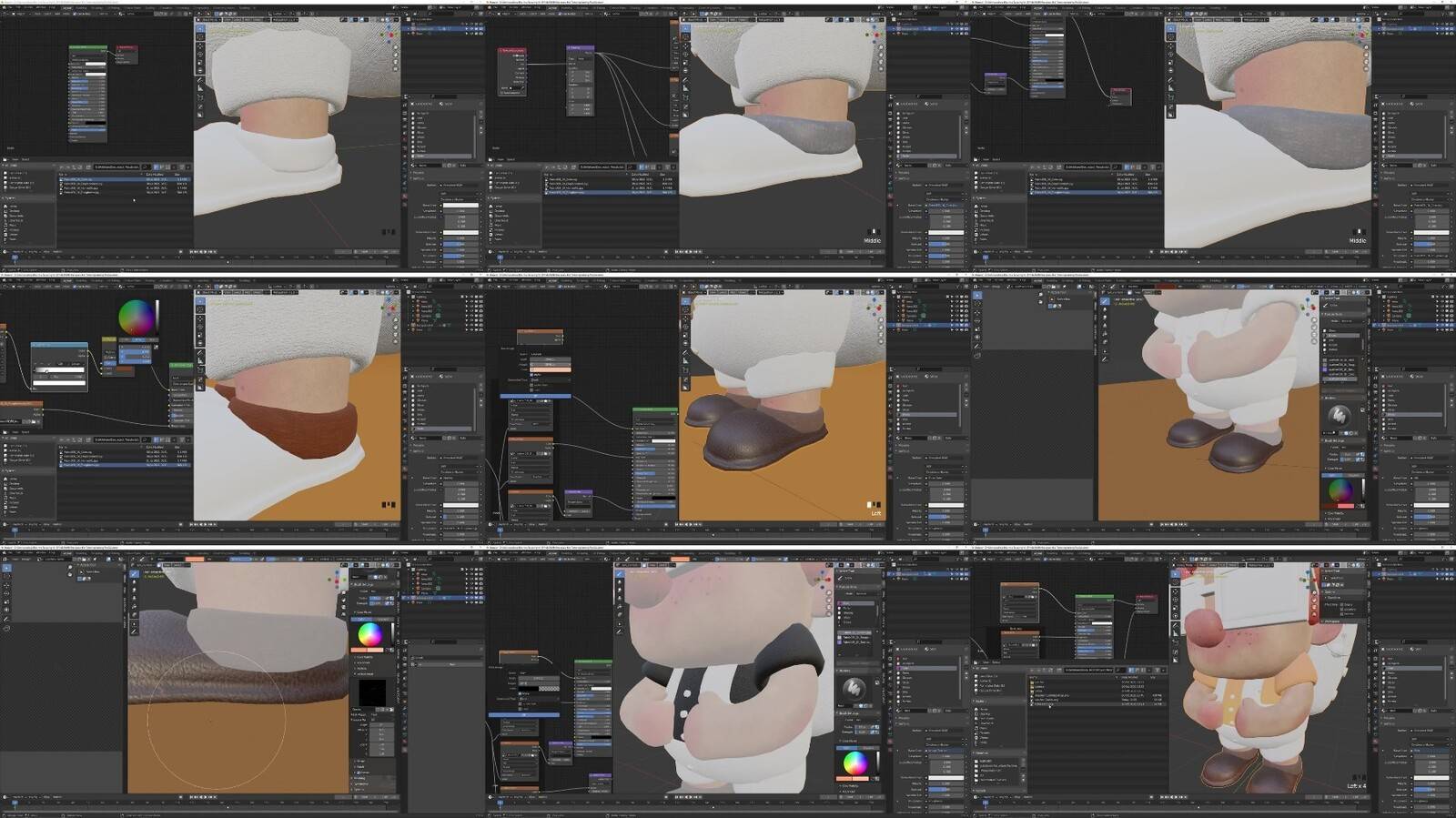Open interpolation dropdown on the ColorRamp node
The height and width of the screenshot is (818, 1456).
[73, 364]
